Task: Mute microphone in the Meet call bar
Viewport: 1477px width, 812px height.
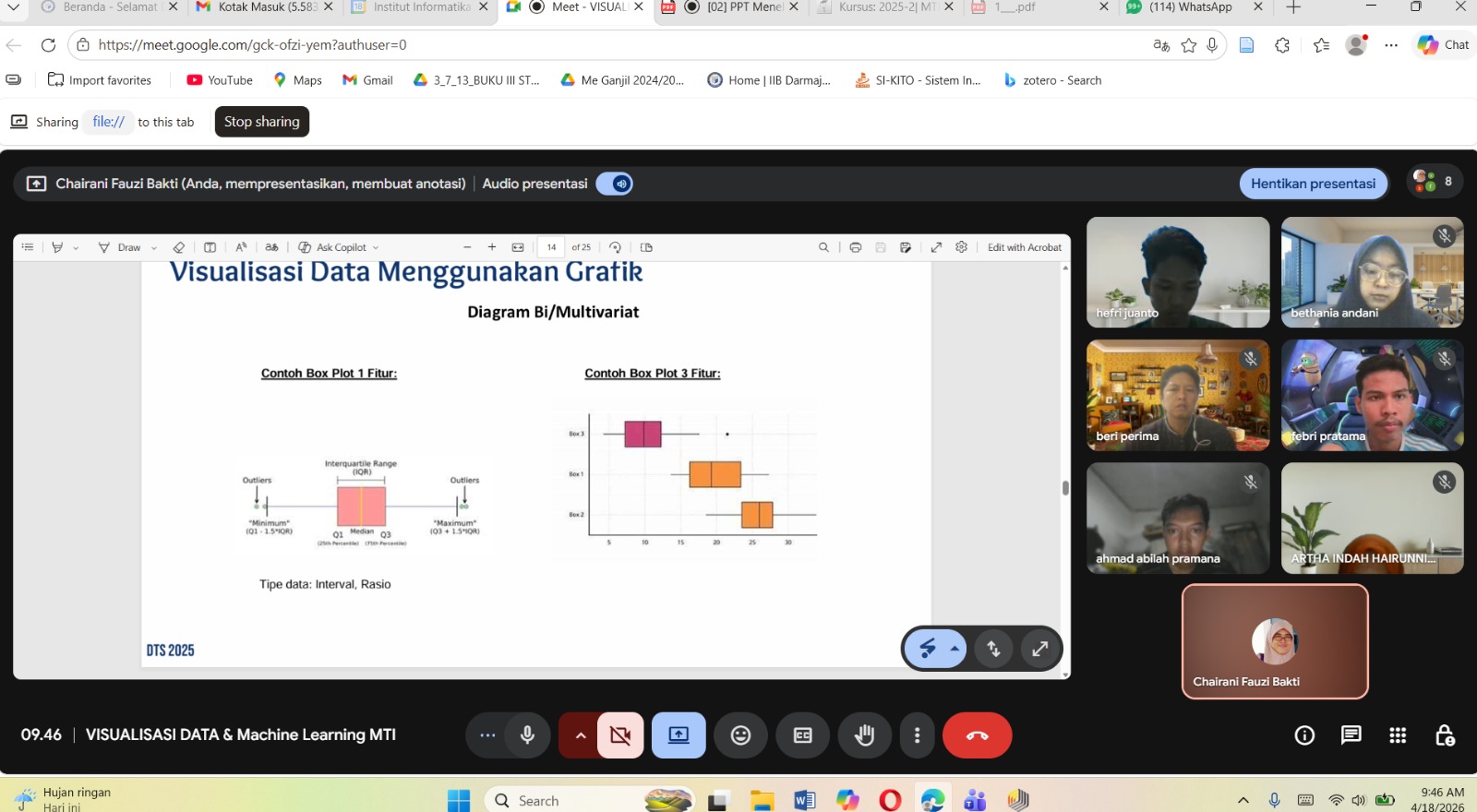Action: [x=527, y=735]
